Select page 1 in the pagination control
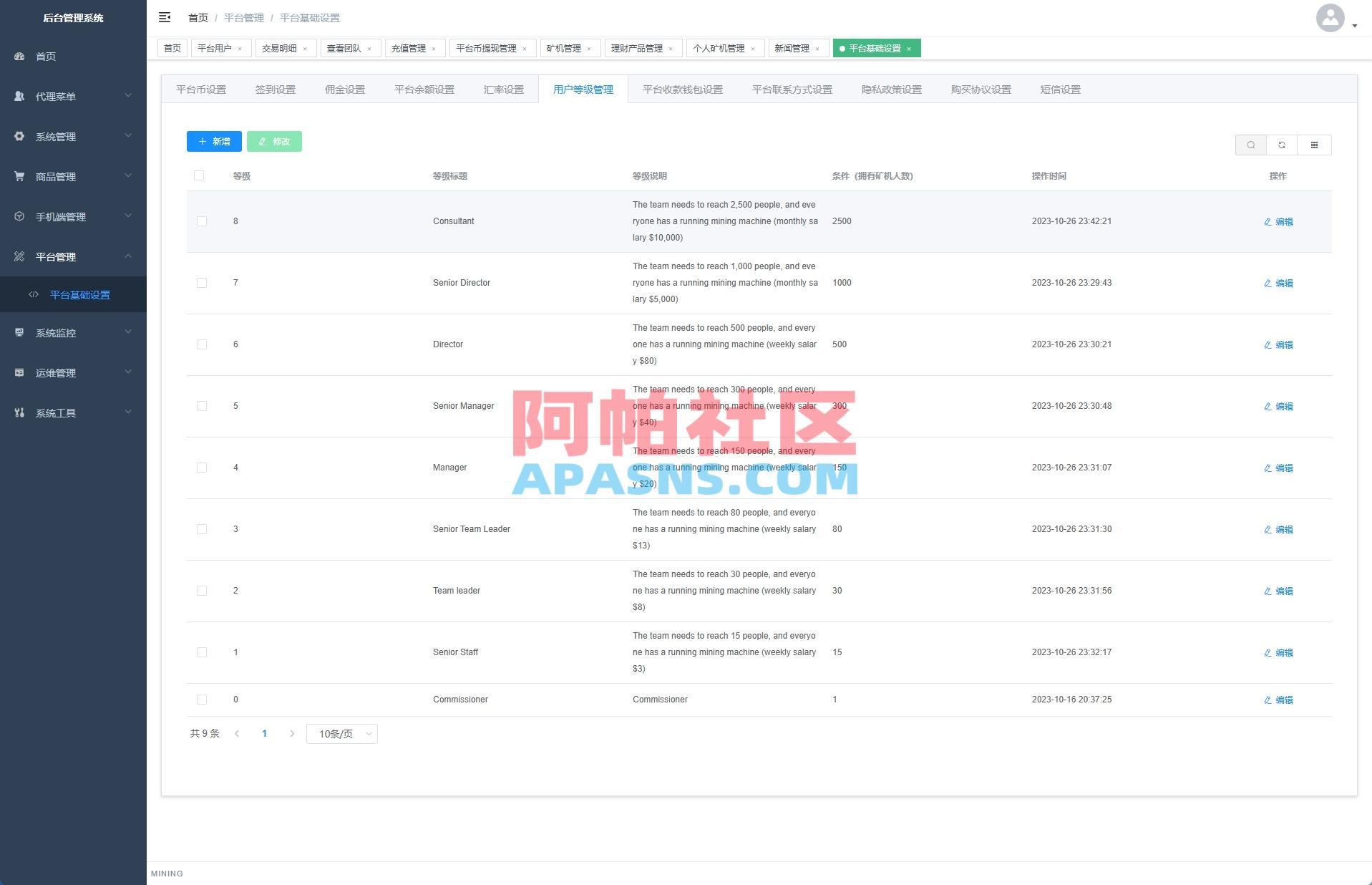1372x885 pixels. click(x=264, y=733)
